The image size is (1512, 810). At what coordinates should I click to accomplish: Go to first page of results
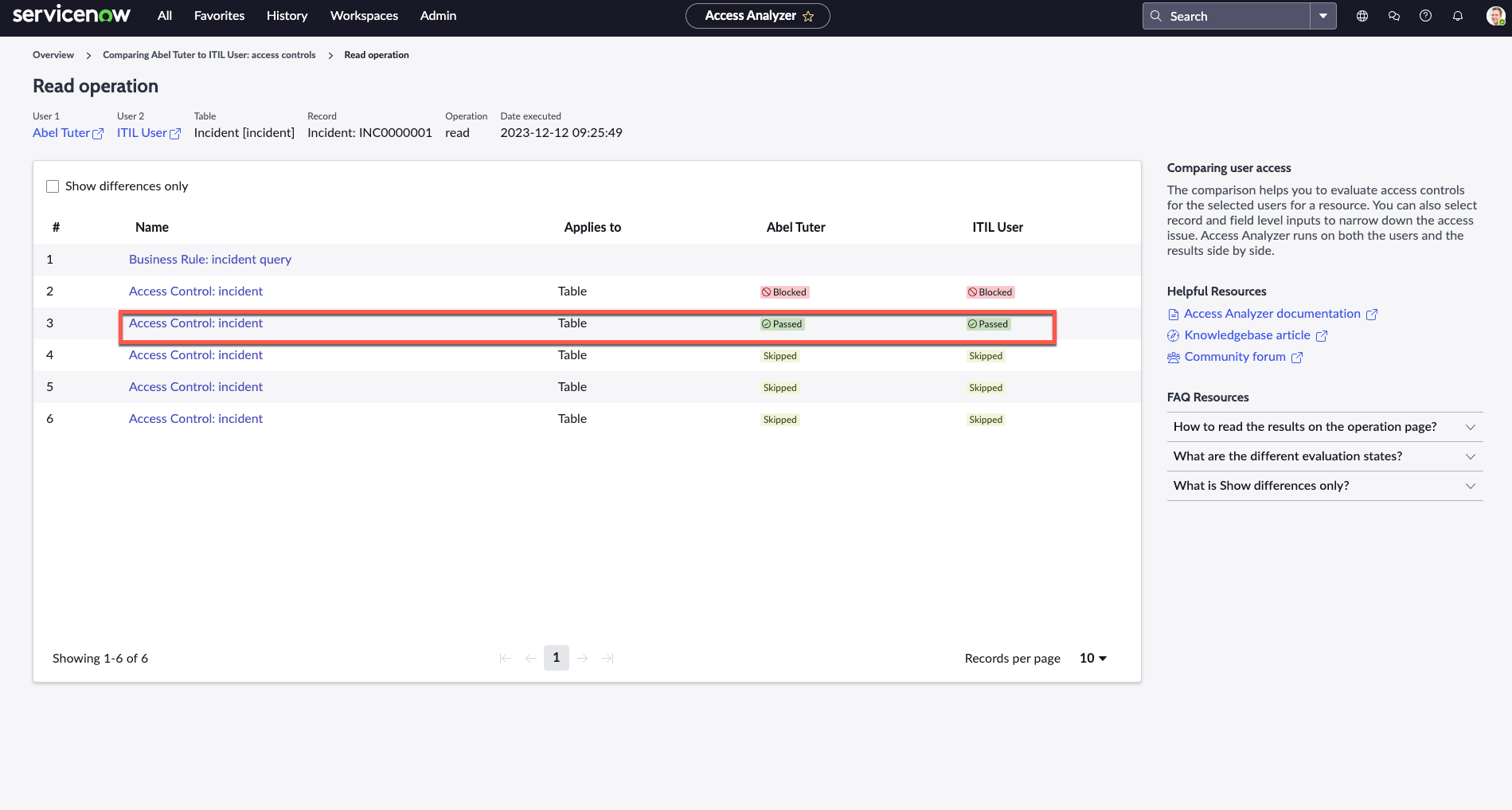click(506, 658)
